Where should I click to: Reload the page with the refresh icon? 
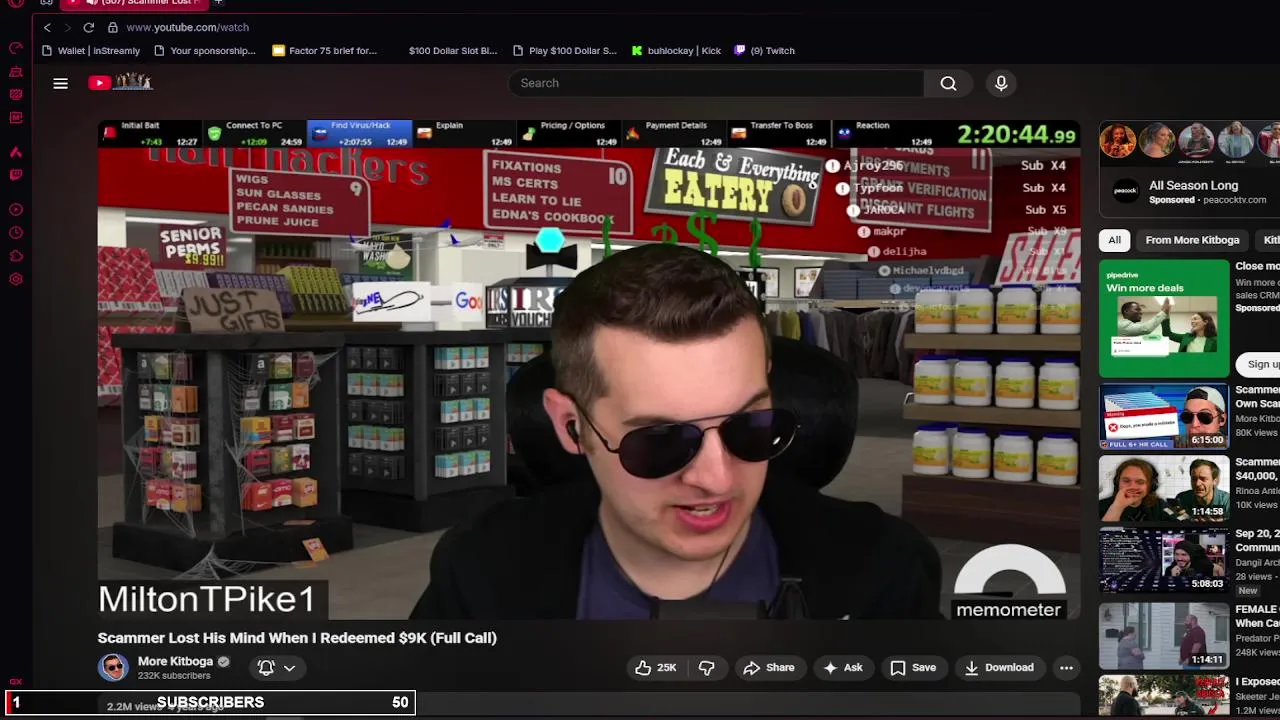pyautogui.click(x=89, y=27)
